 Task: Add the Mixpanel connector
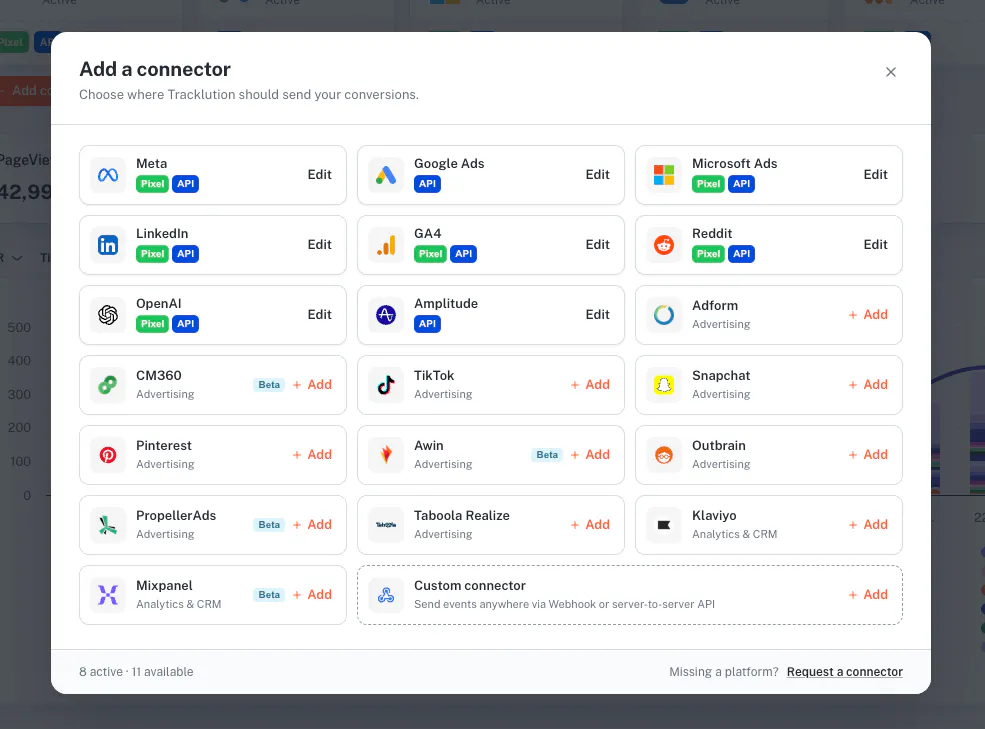tap(312, 595)
